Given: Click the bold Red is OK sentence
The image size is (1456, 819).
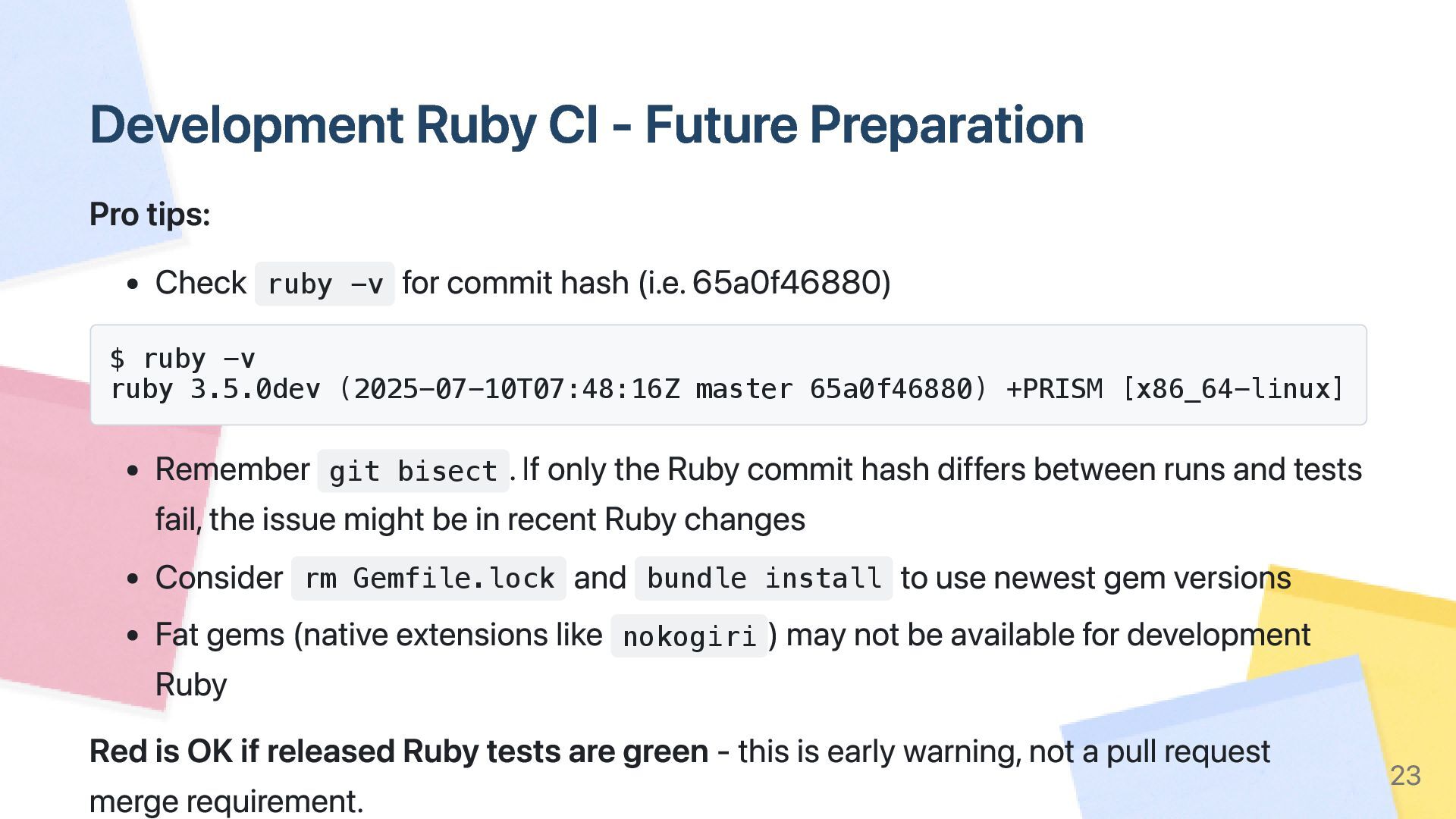Looking at the screenshot, I should click(399, 752).
